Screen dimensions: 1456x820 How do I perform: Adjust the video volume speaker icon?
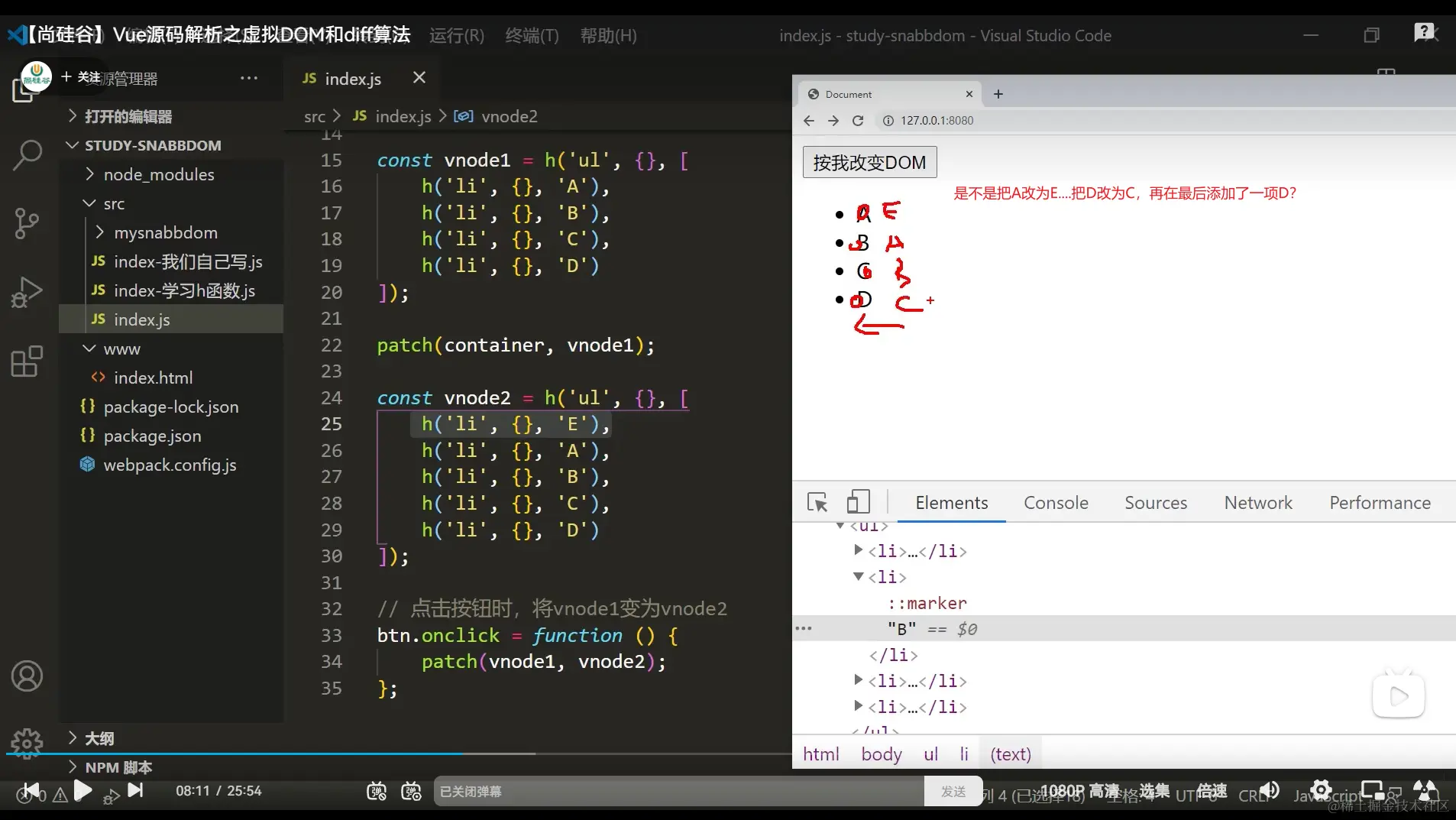coord(1270,790)
